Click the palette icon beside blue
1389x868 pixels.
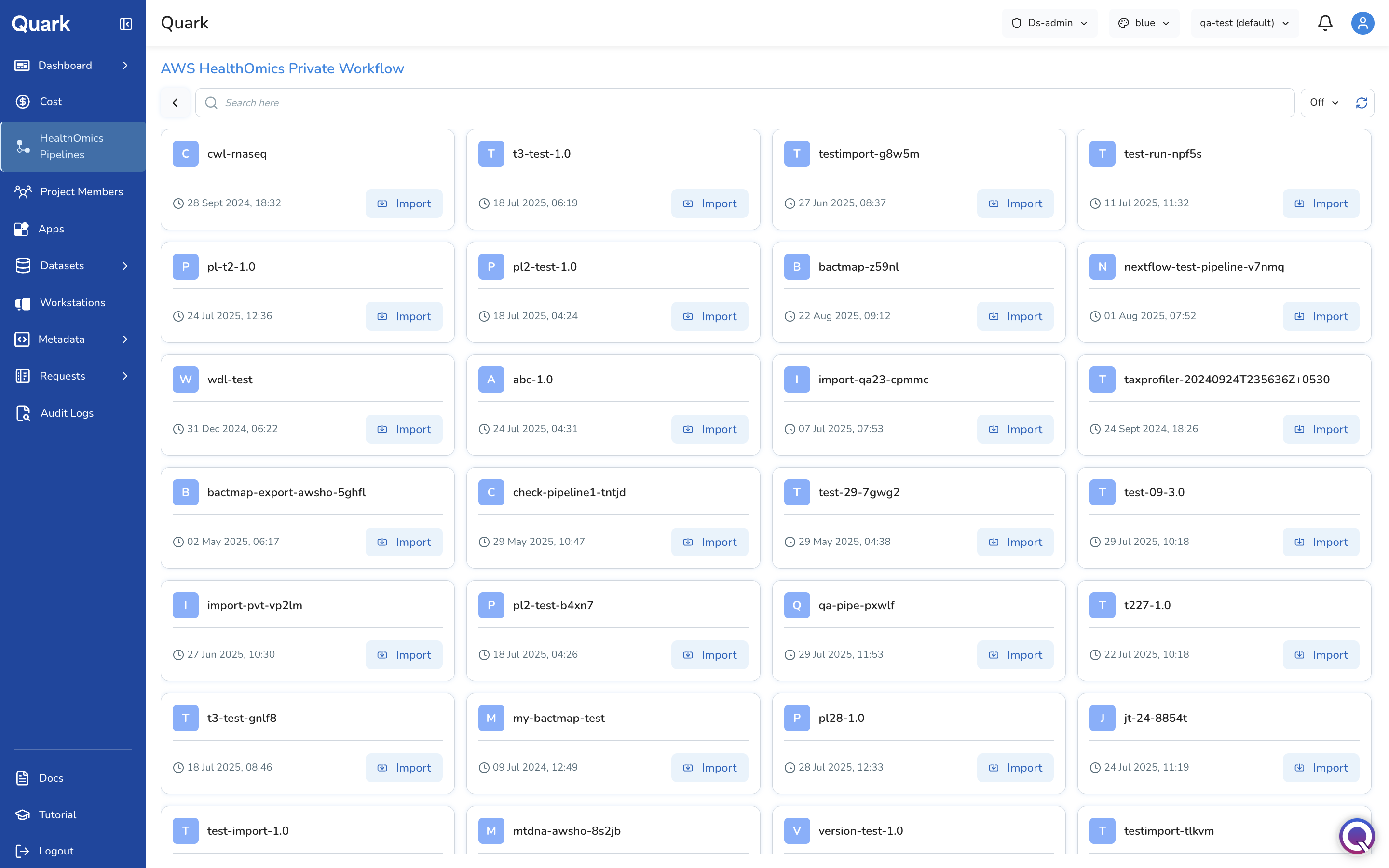[x=1123, y=23]
